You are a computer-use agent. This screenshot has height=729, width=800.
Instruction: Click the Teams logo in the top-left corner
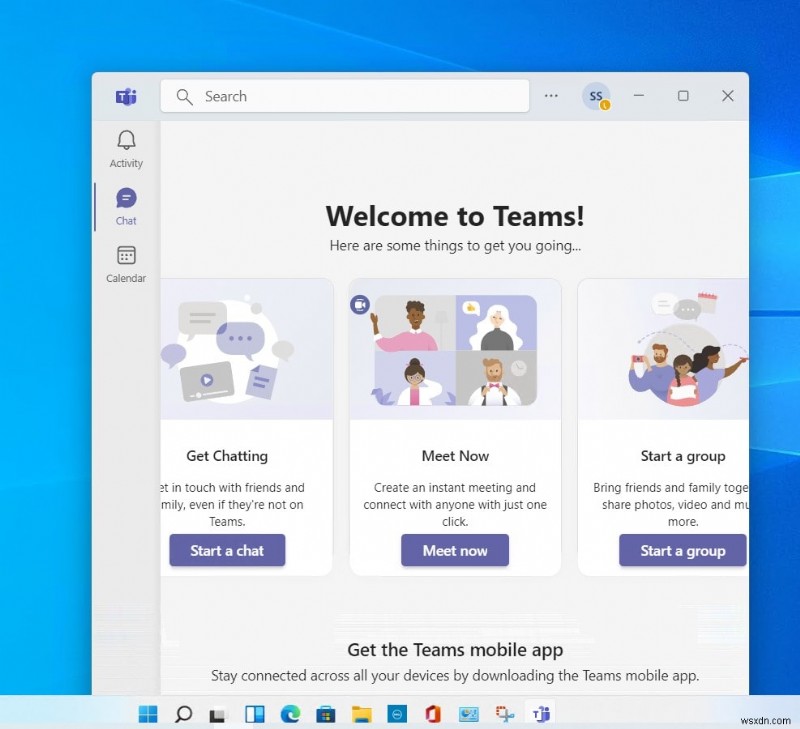tap(126, 96)
